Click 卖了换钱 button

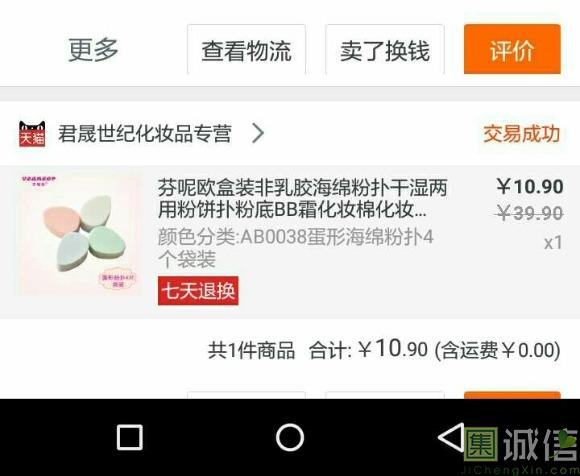point(385,50)
